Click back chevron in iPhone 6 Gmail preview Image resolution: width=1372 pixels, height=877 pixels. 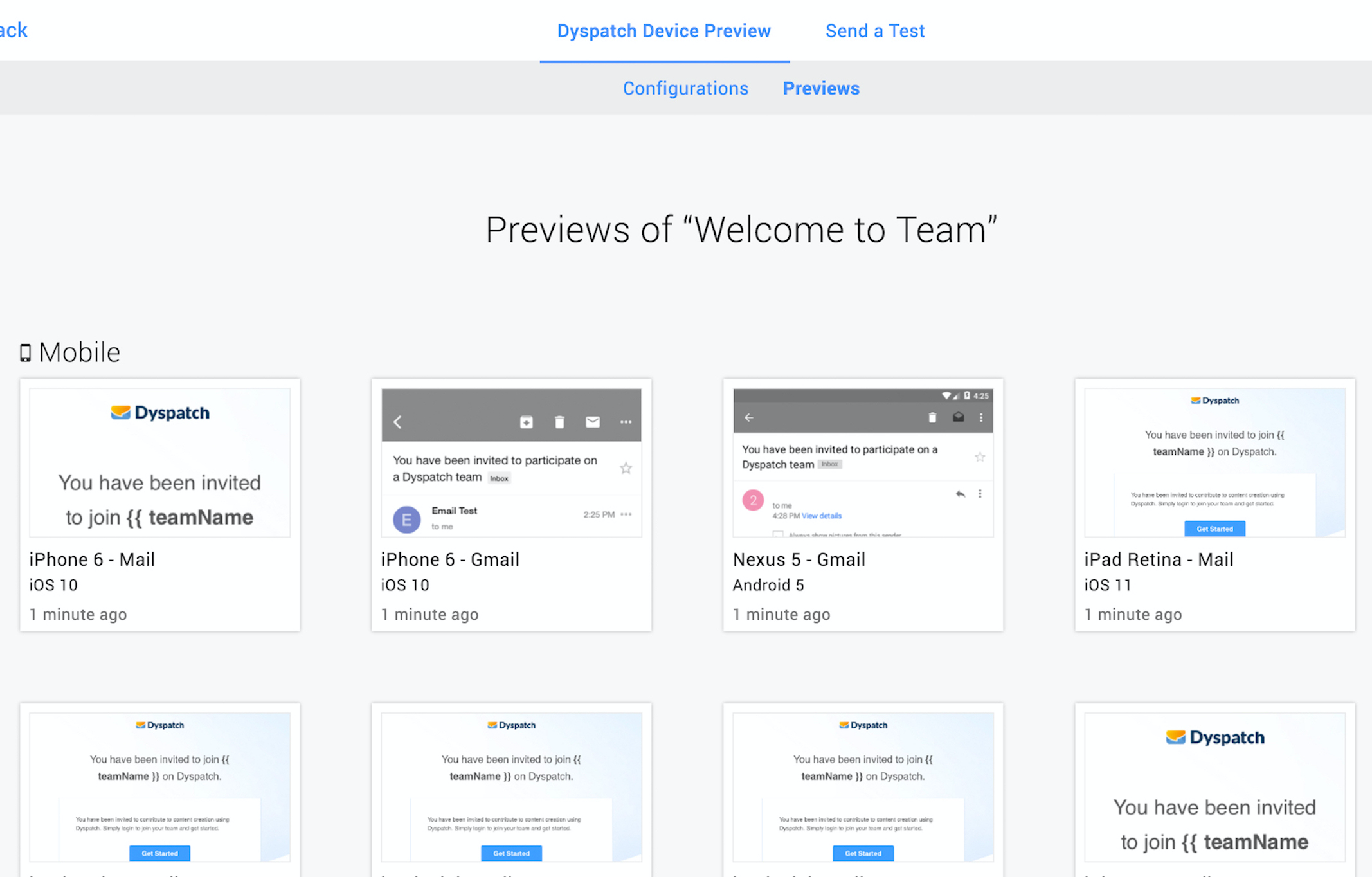tap(397, 422)
